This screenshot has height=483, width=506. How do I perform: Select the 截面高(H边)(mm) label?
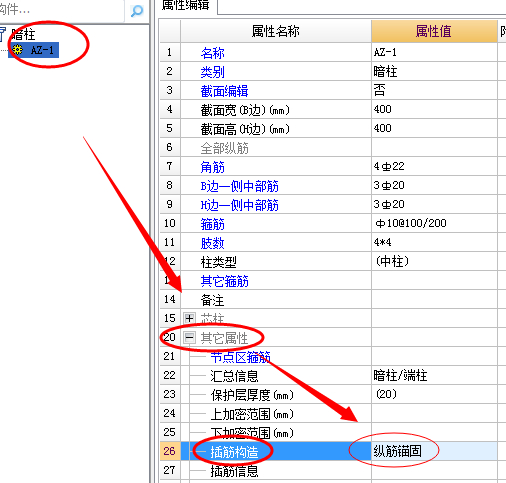245,129
